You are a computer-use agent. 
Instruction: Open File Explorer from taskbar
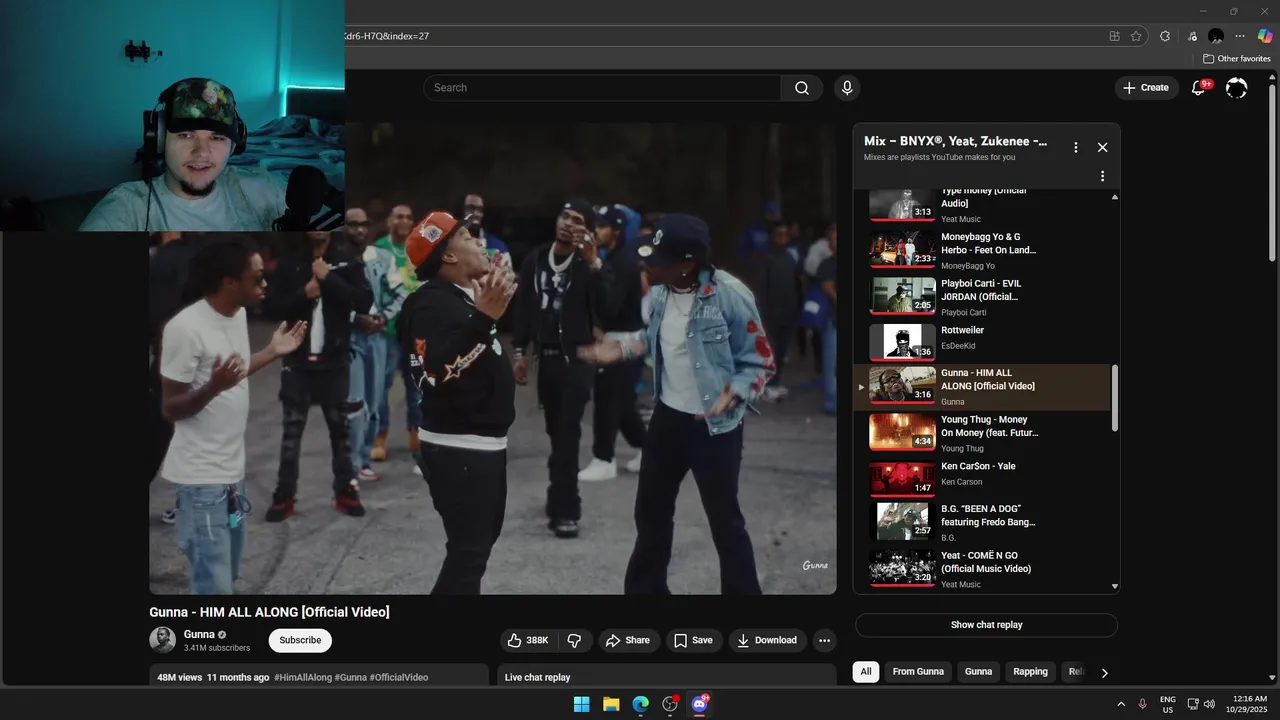click(611, 704)
